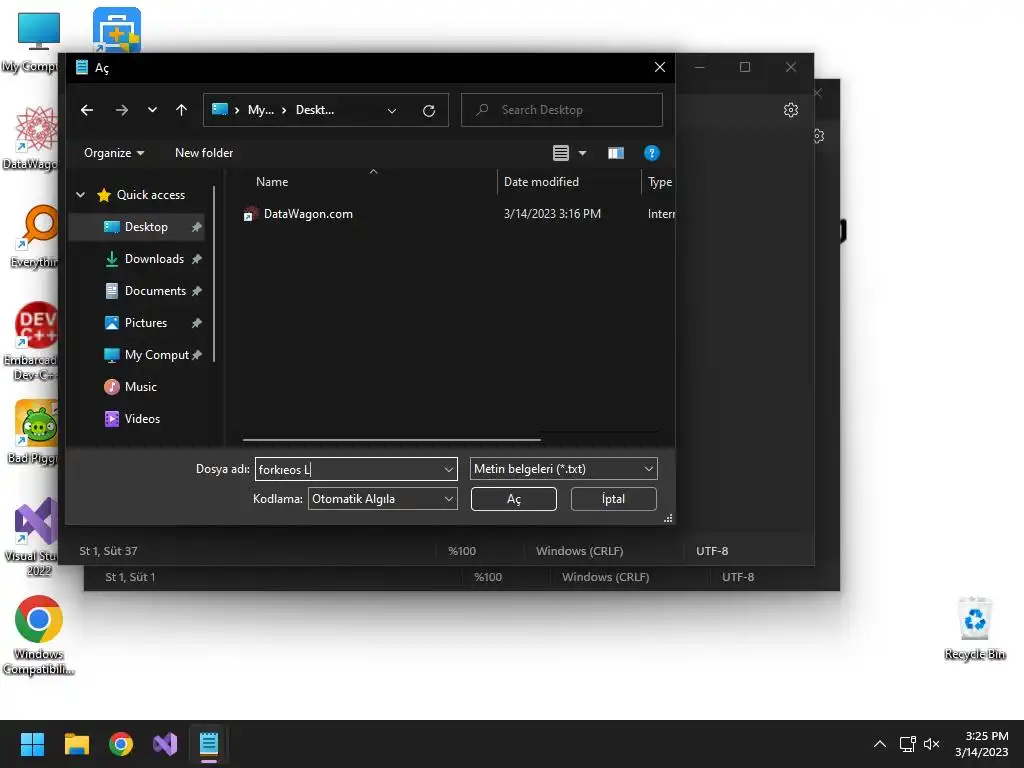Viewport: 1024px width, 768px height.
Task: Switch to Notepad in taskbar
Action: click(209, 744)
